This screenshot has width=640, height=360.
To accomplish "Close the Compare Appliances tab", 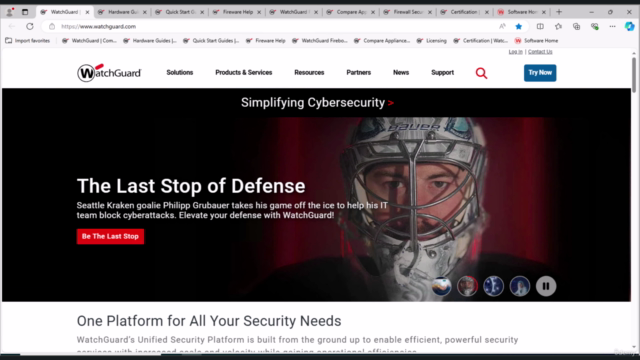I will (x=373, y=12).
